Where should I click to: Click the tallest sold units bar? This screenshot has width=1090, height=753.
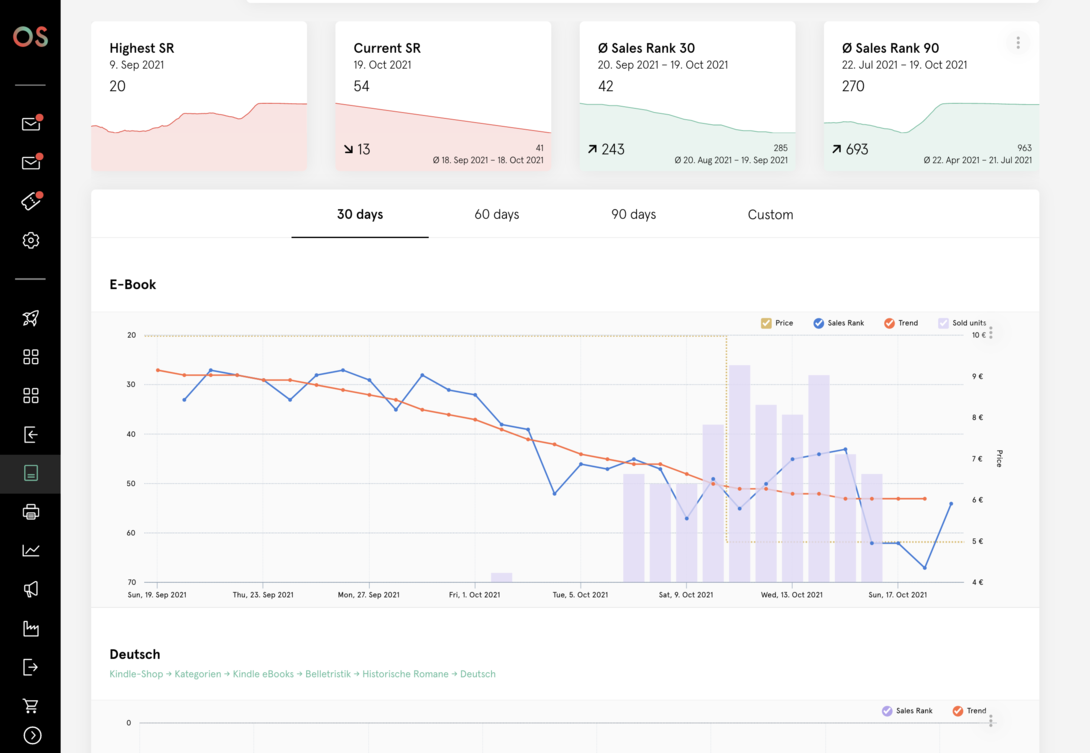tap(739, 473)
